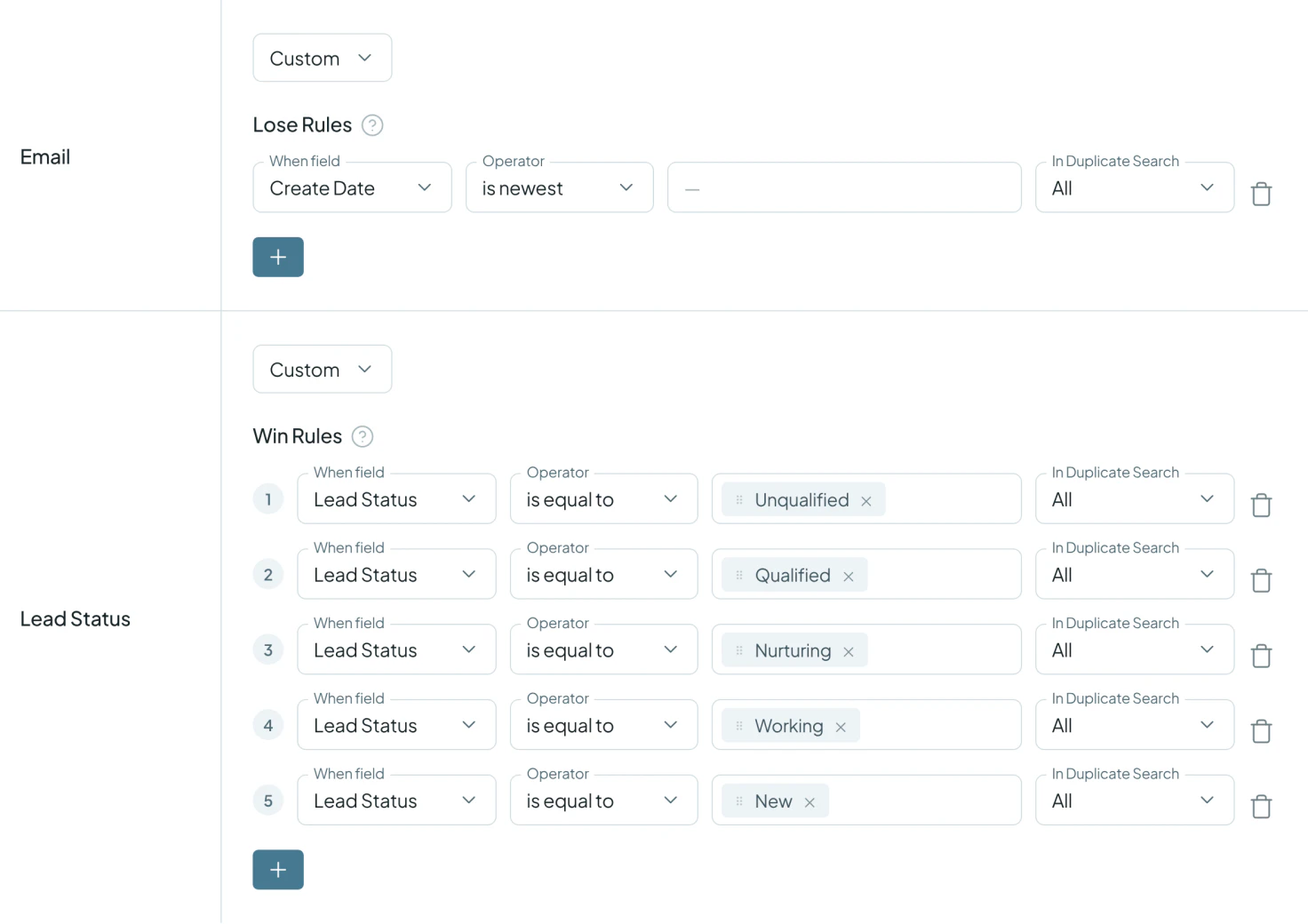The width and height of the screenshot is (1308, 924).
Task: Open help for Win Rules
Action: [363, 436]
